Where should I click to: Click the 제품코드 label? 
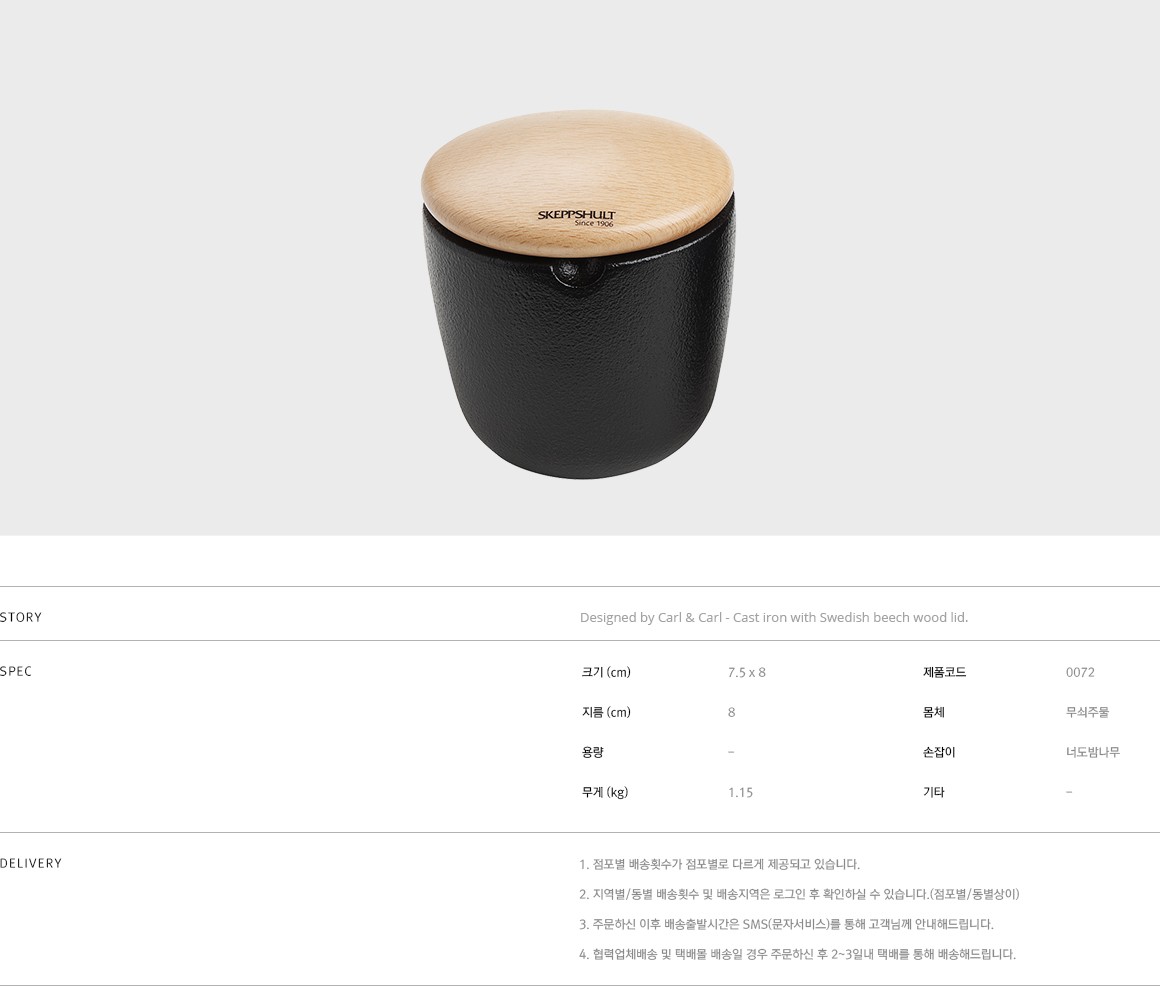click(945, 672)
